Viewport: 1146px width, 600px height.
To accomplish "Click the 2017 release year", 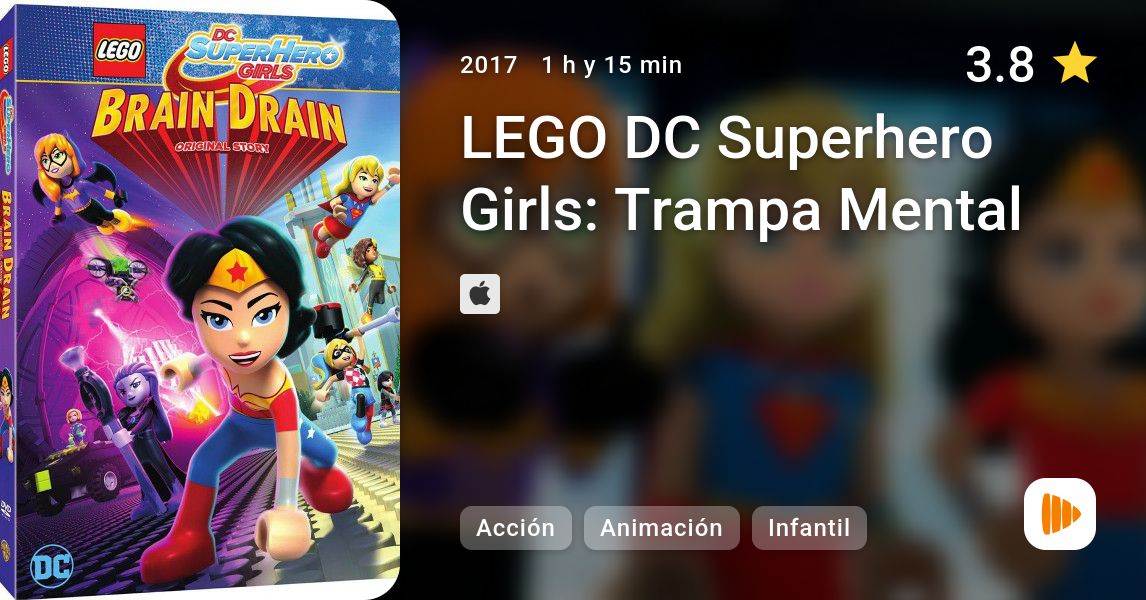I will tap(489, 65).
